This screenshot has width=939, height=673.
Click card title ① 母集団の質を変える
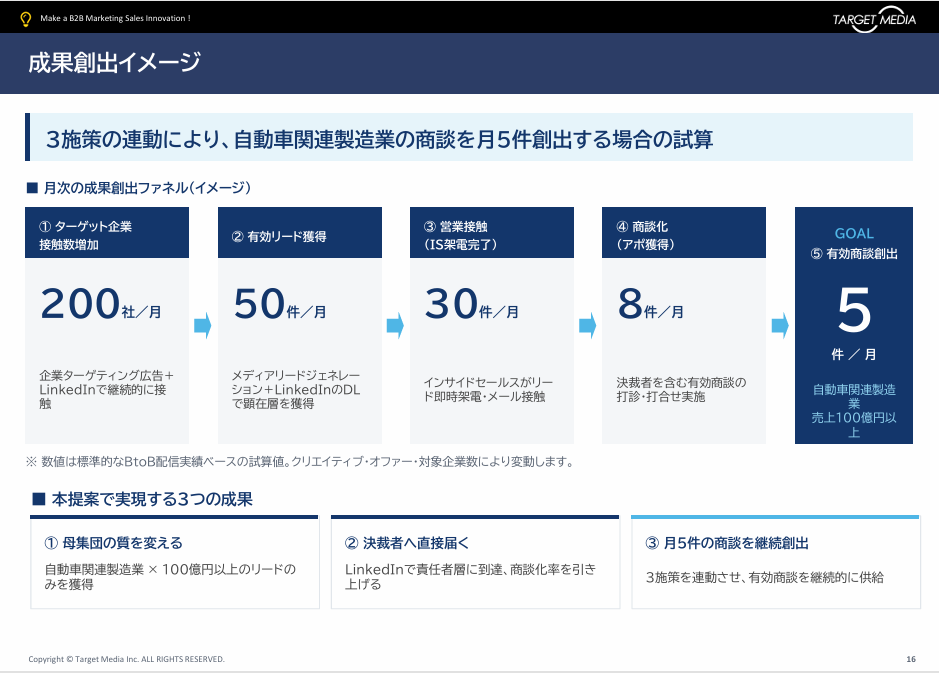(113, 543)
